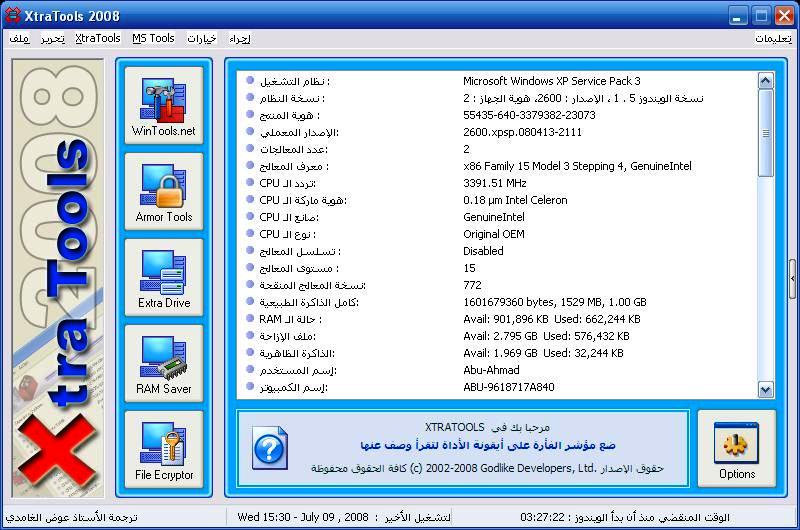Viewport: 800px width, 530px height.
Task: Click the XtraTools app icon in title bar
Action: click(14, 15)
